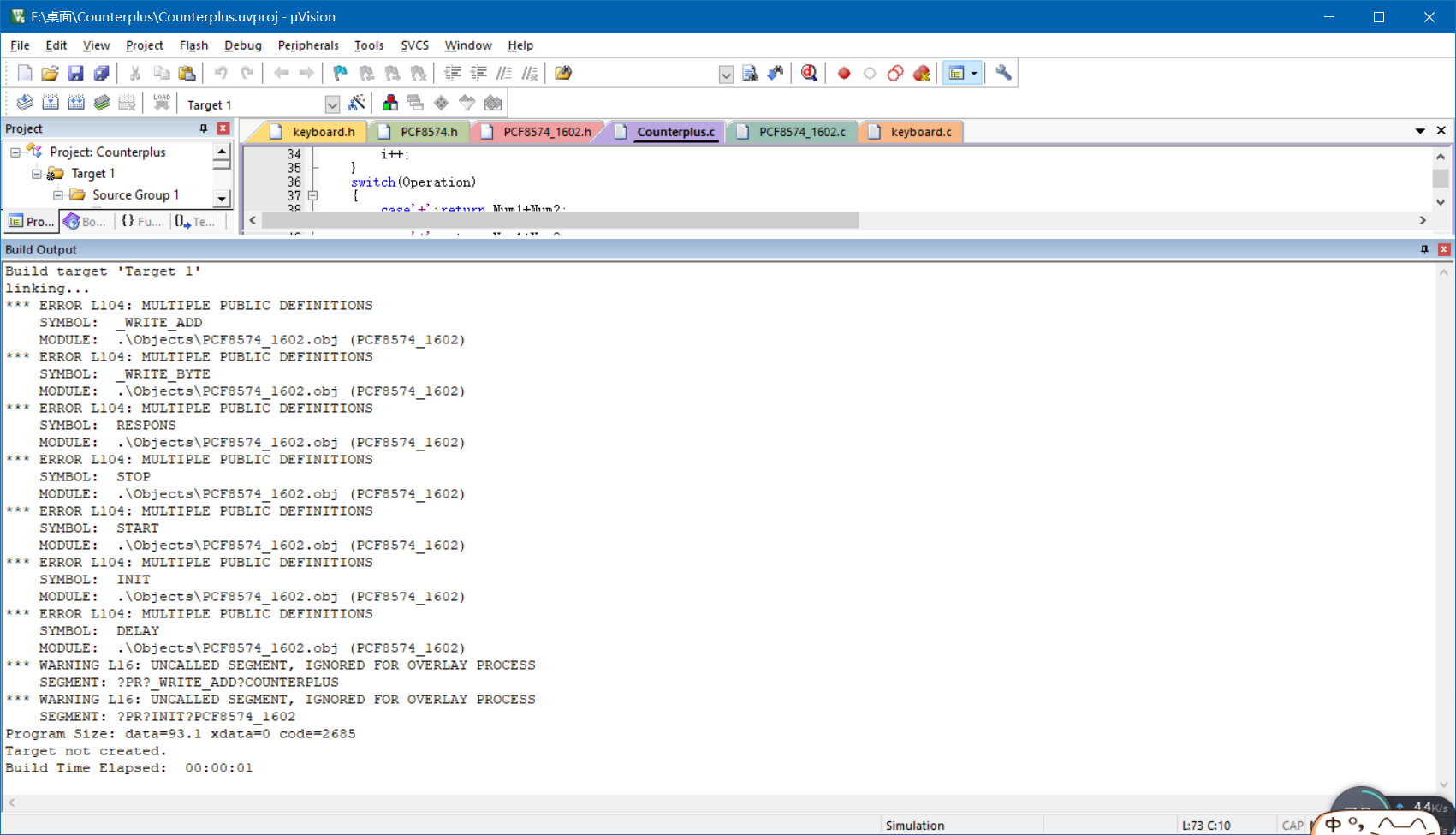Viewport: 1456px width, 835px height.
Task: Close the Build Output panel
Action: pyautogui.click(x=1444, y=249)
